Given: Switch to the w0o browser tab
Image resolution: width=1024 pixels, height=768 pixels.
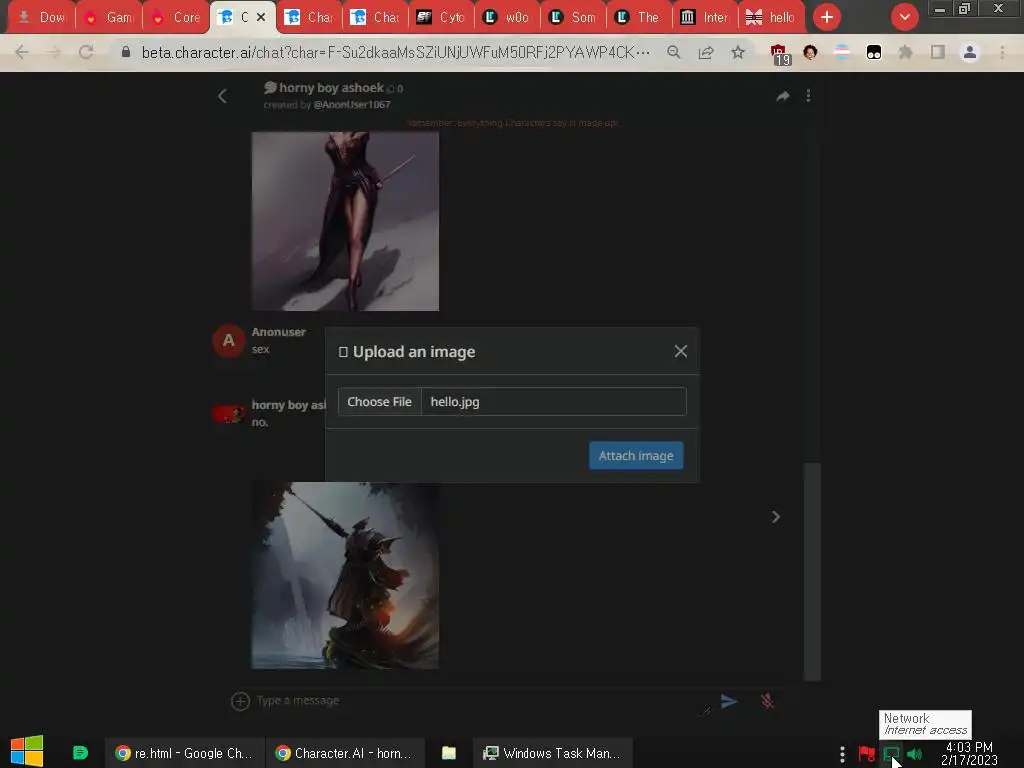Looking at the screenshot, I should tap(508, 18).
